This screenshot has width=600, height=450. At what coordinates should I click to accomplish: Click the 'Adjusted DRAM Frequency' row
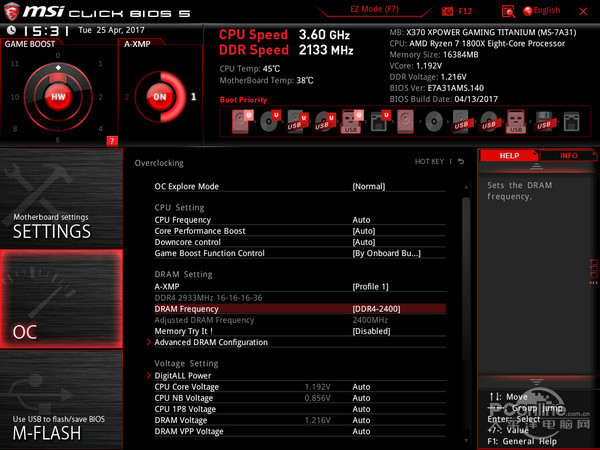(300, 320)
